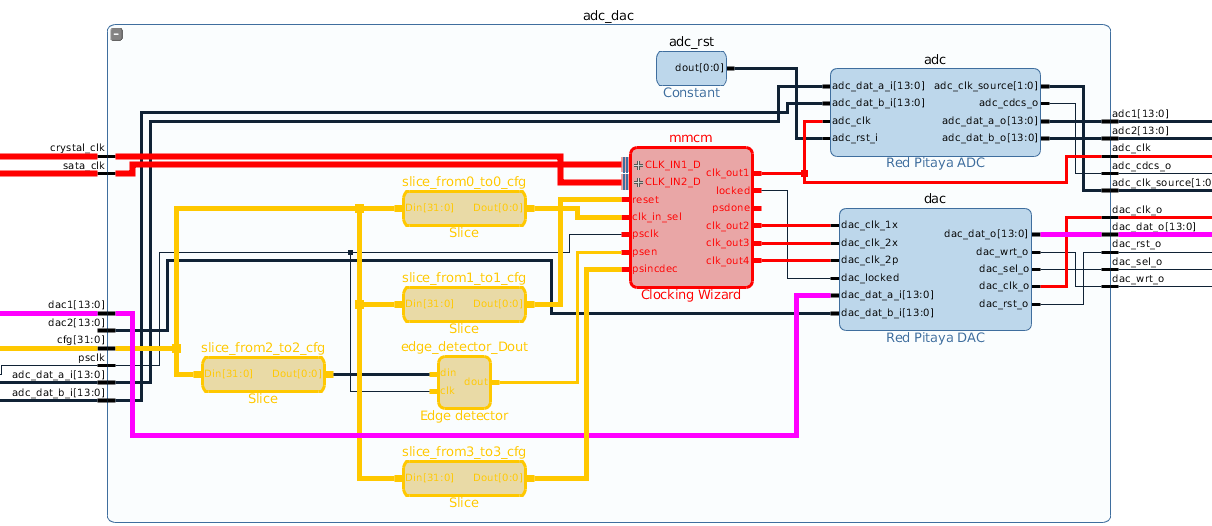Viewport: 1212px width, 526px height.
Task: Select the slice_from0_to0_cfg Slice block
Action: click(x=464, y=208)
